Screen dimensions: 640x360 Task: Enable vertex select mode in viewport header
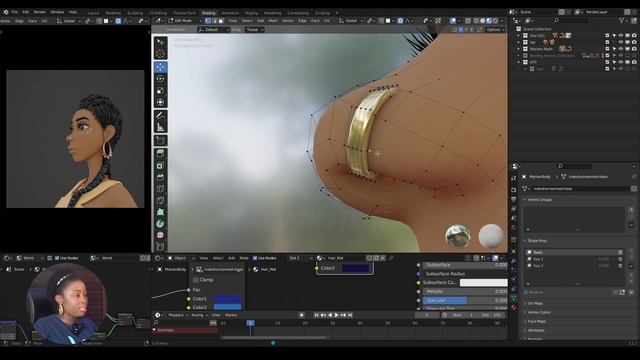(x=208, y=21)
